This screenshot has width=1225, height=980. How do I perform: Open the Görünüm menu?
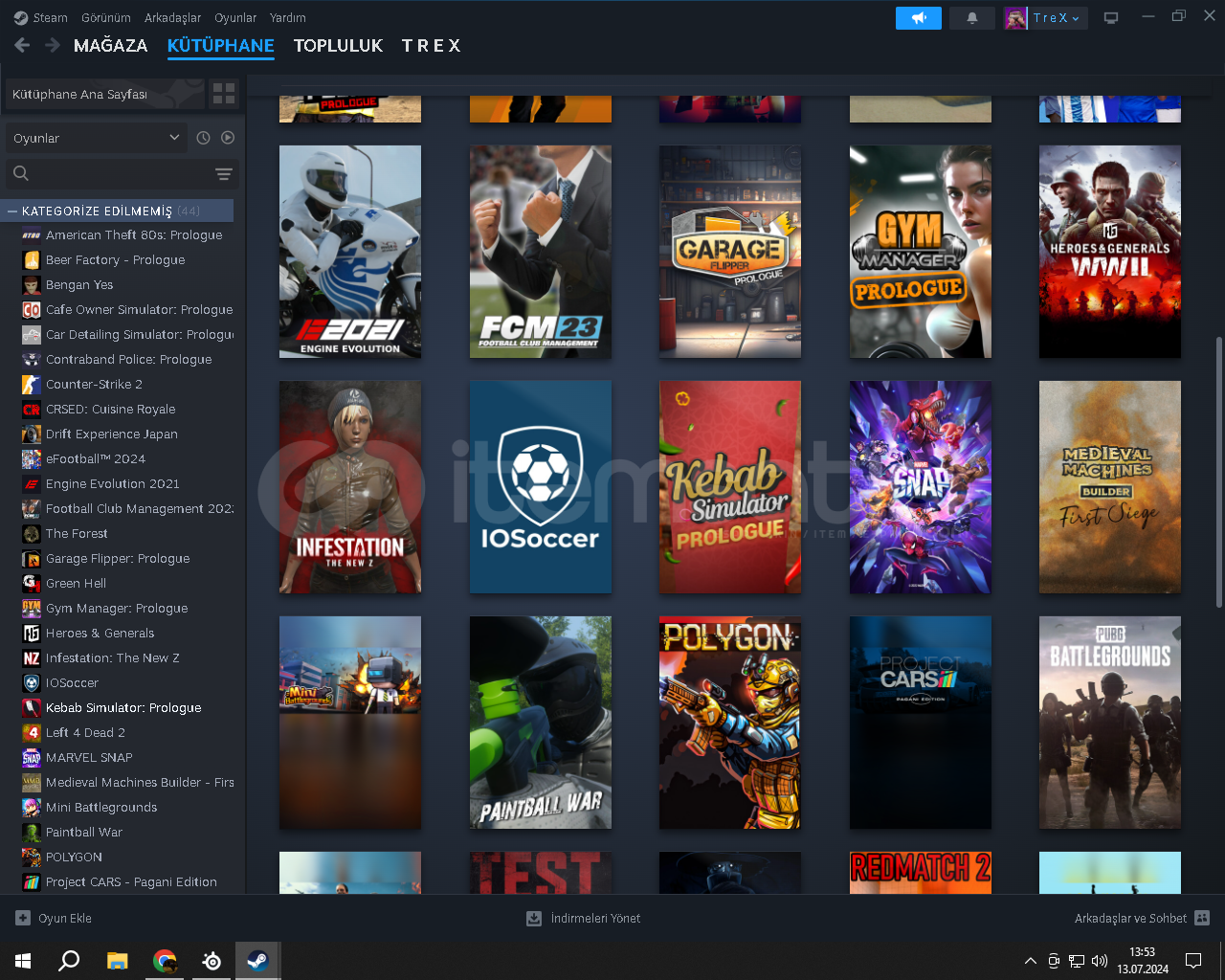click(x=106, y=17)
